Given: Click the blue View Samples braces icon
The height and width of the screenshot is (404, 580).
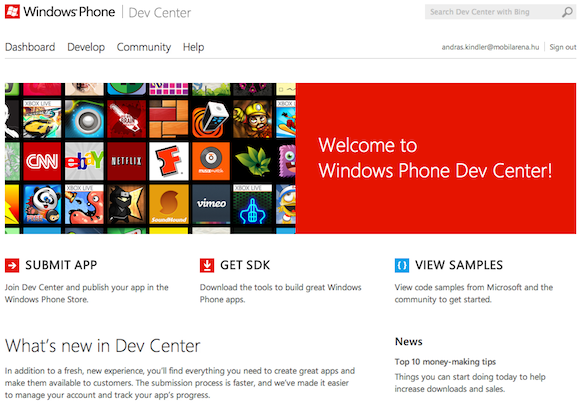Looking at the screenshot, I should (x=402, y=265).
